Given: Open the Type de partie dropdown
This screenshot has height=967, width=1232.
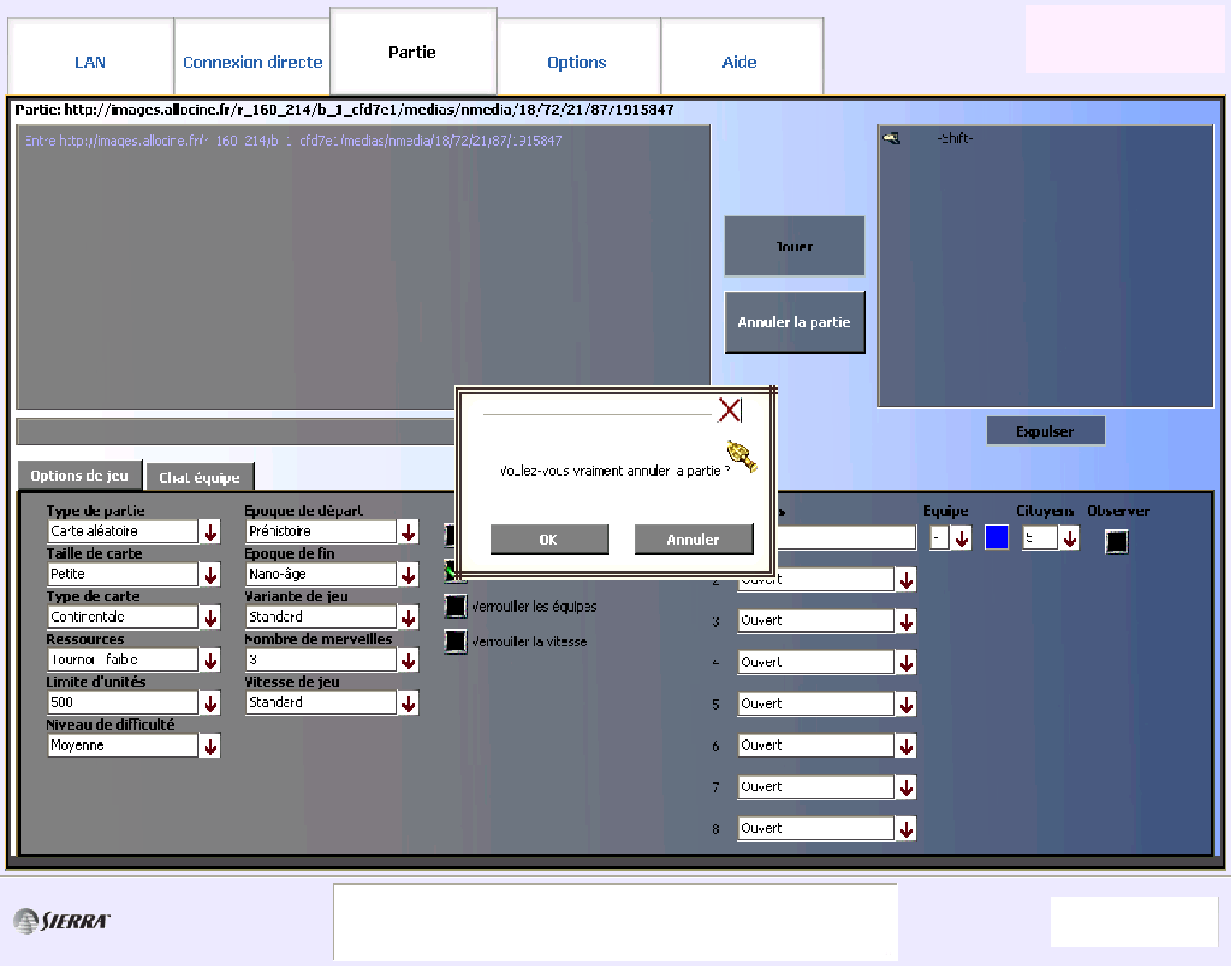Looking at the screenshot, I should [x=210, y=532].
